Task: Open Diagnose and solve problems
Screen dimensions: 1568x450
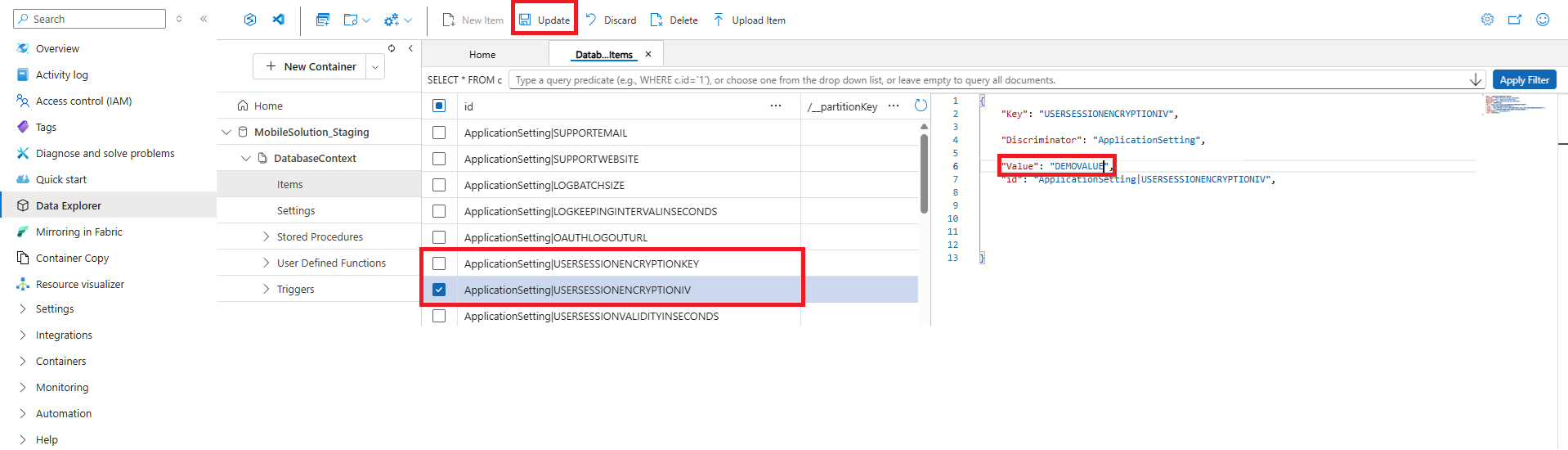Action: 105,153
